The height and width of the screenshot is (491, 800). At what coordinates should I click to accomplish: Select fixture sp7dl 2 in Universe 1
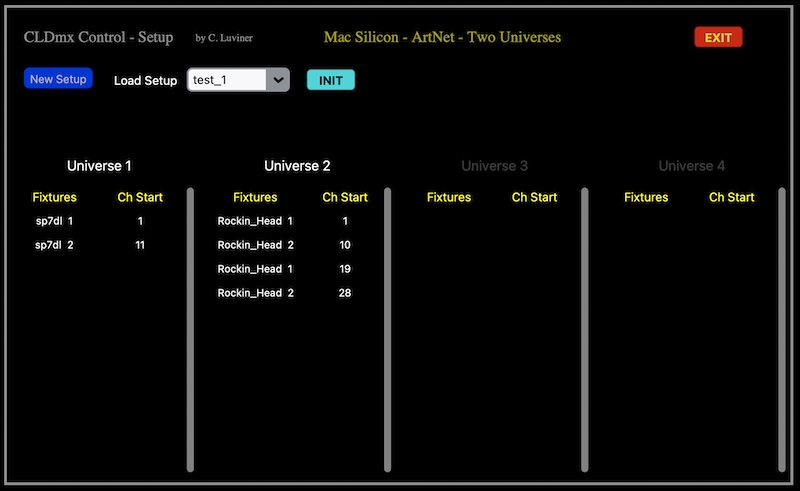(x=54, y=245)
